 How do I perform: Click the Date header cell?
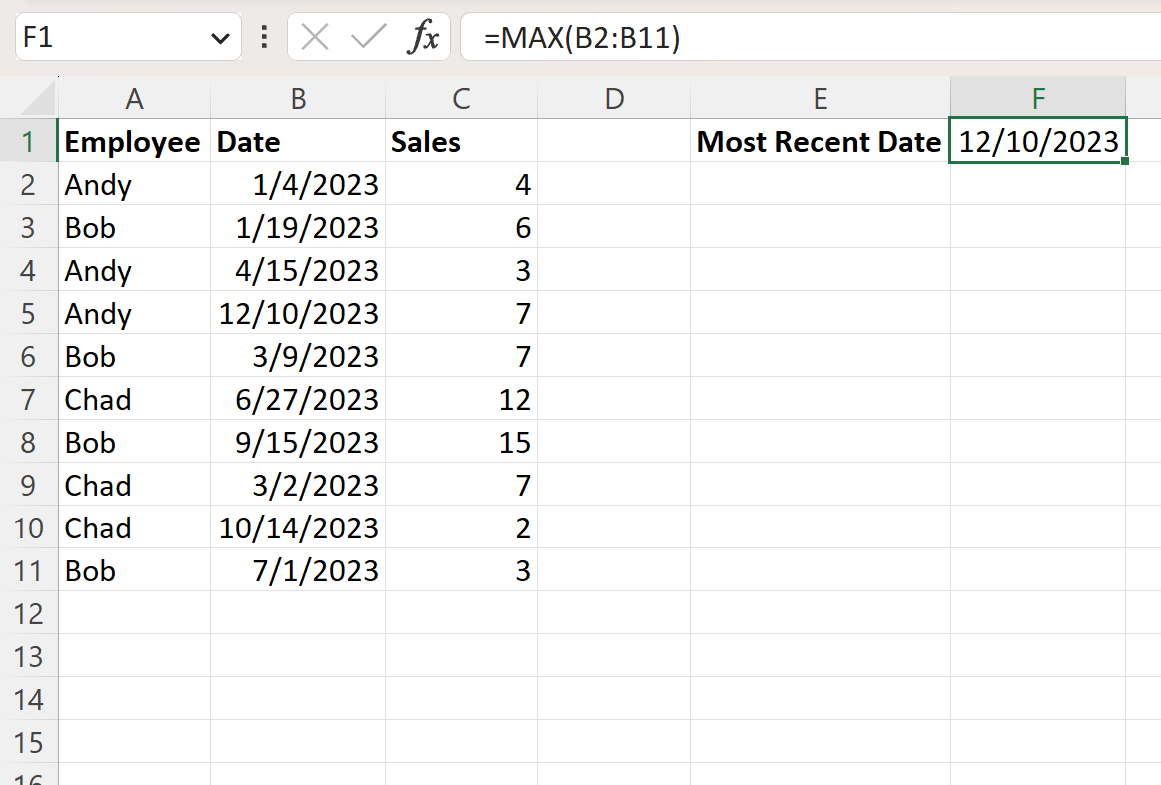(x=298, y=141)
